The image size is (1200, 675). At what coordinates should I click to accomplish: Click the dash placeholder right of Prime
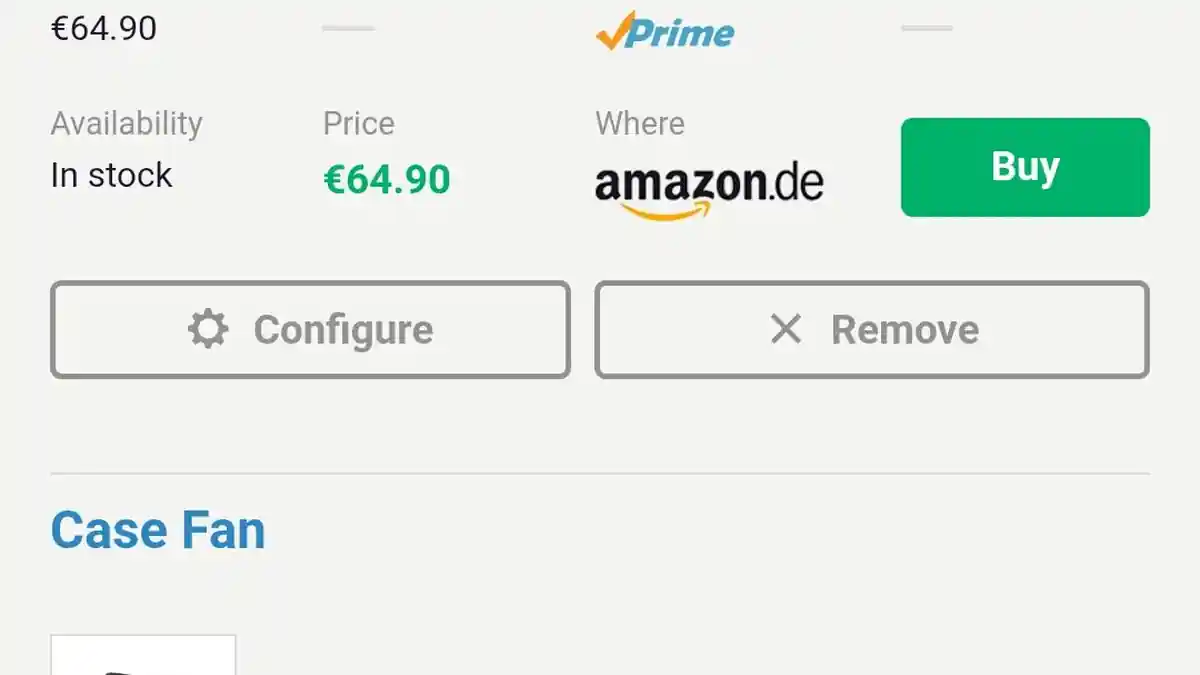tap(927, 28)
